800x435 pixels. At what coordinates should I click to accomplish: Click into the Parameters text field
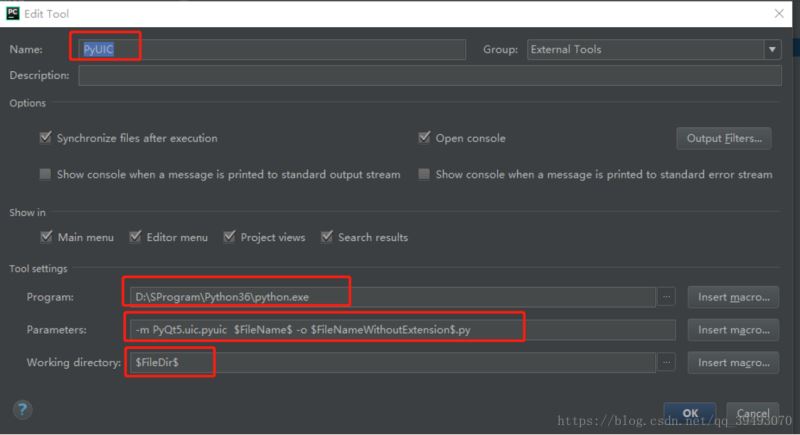400,330
